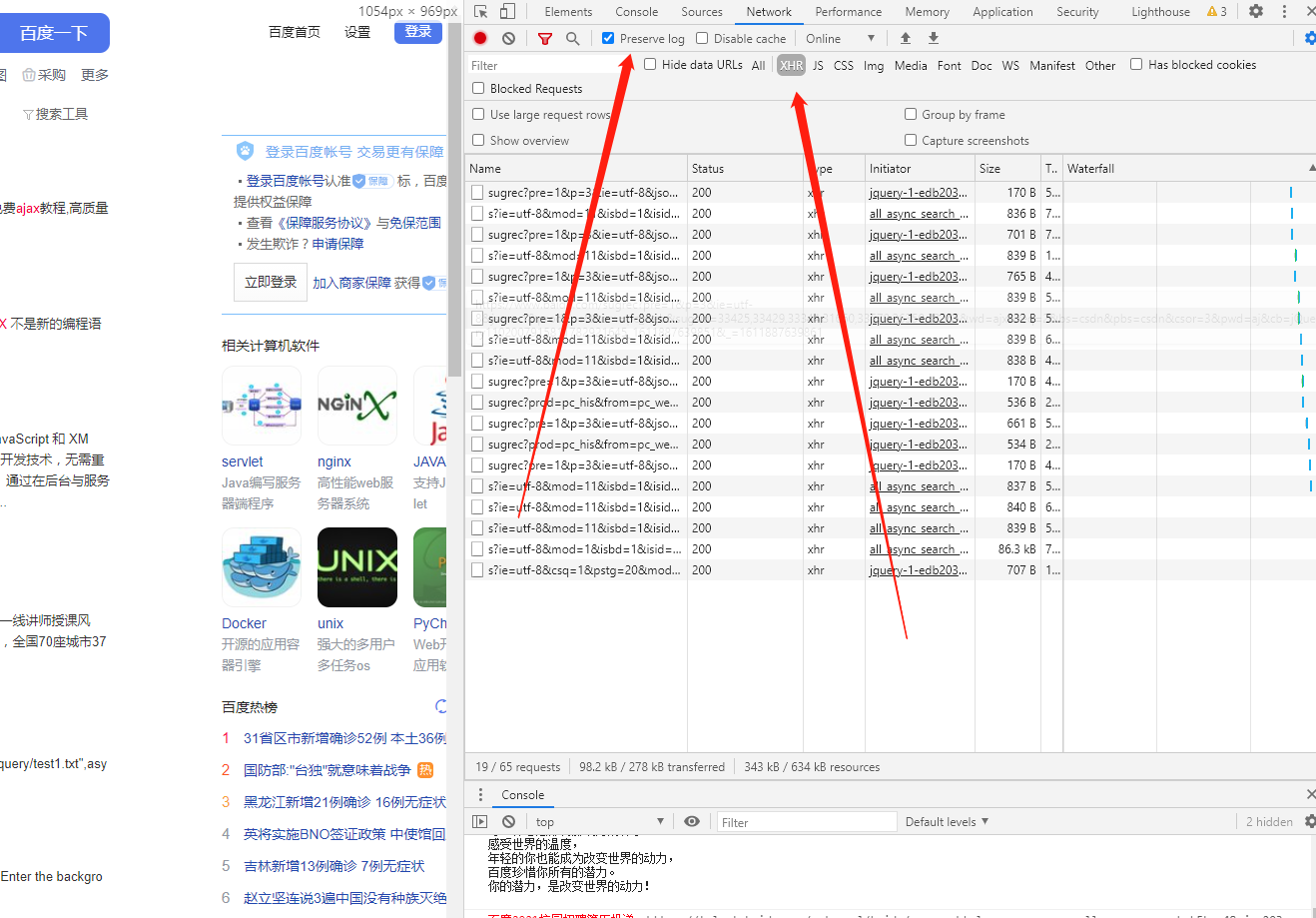The height and width of the screenshot is (918, 1316).
Task: Click the 3 warnings indicator badge
Action: point(1217,11)
